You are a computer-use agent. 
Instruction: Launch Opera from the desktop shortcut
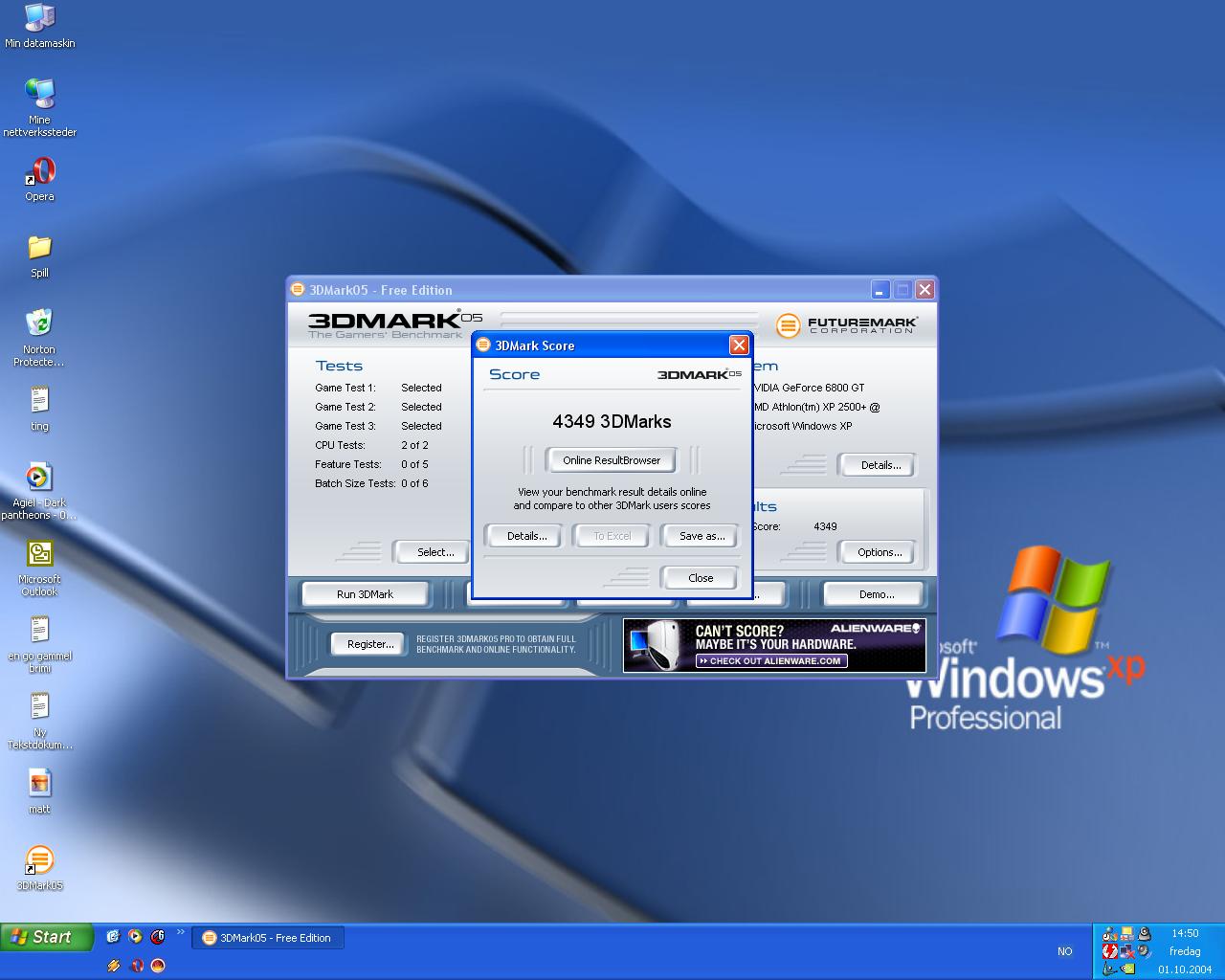(39, 179)
